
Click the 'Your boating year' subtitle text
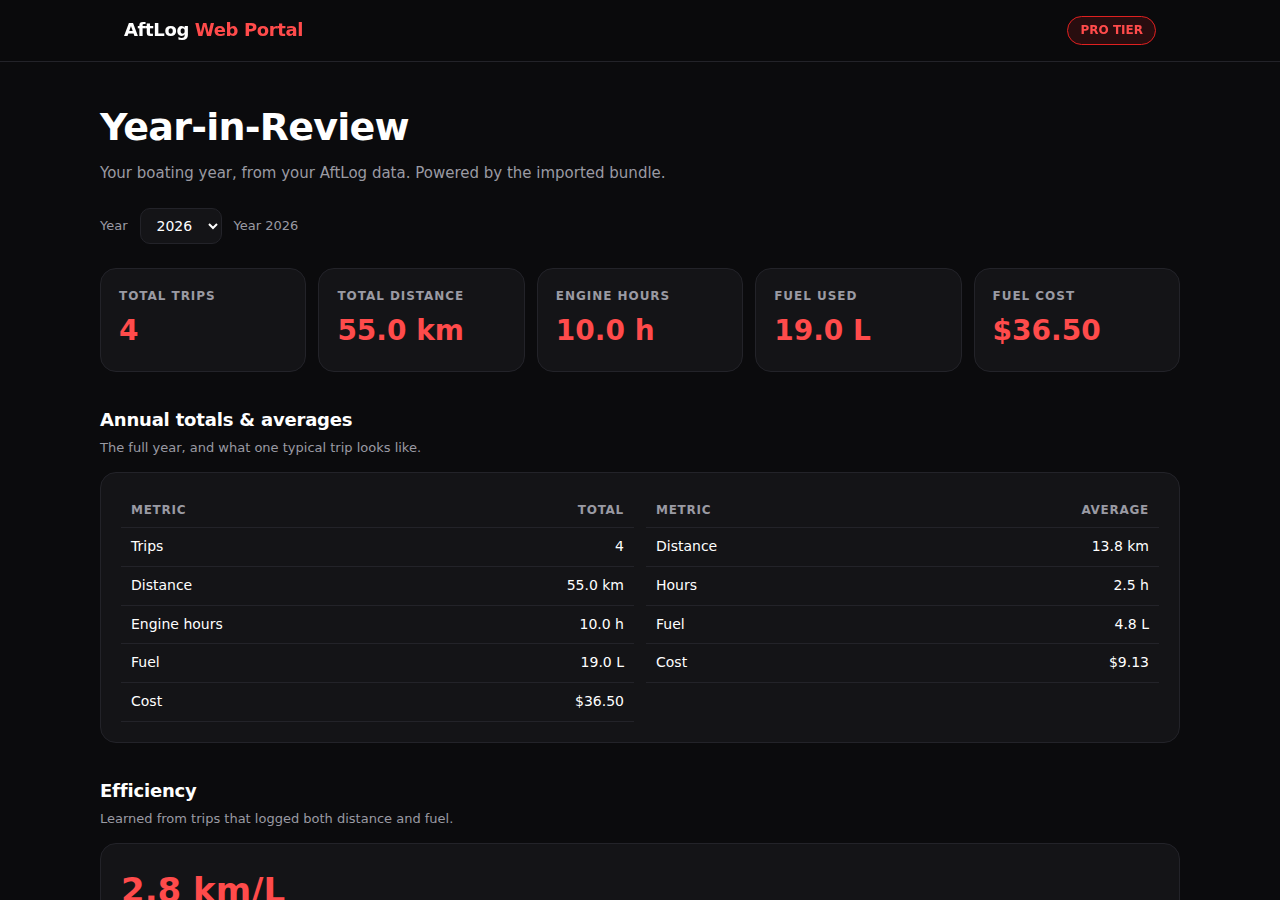[382, 172]
